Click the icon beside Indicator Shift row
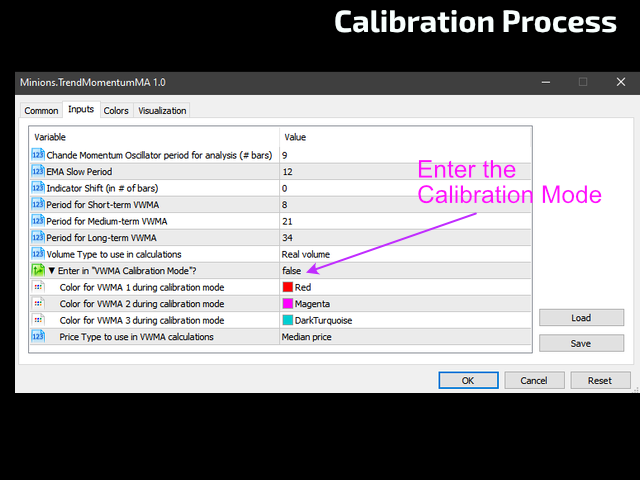This screenshot has height=480, width=640. (38, 188)
